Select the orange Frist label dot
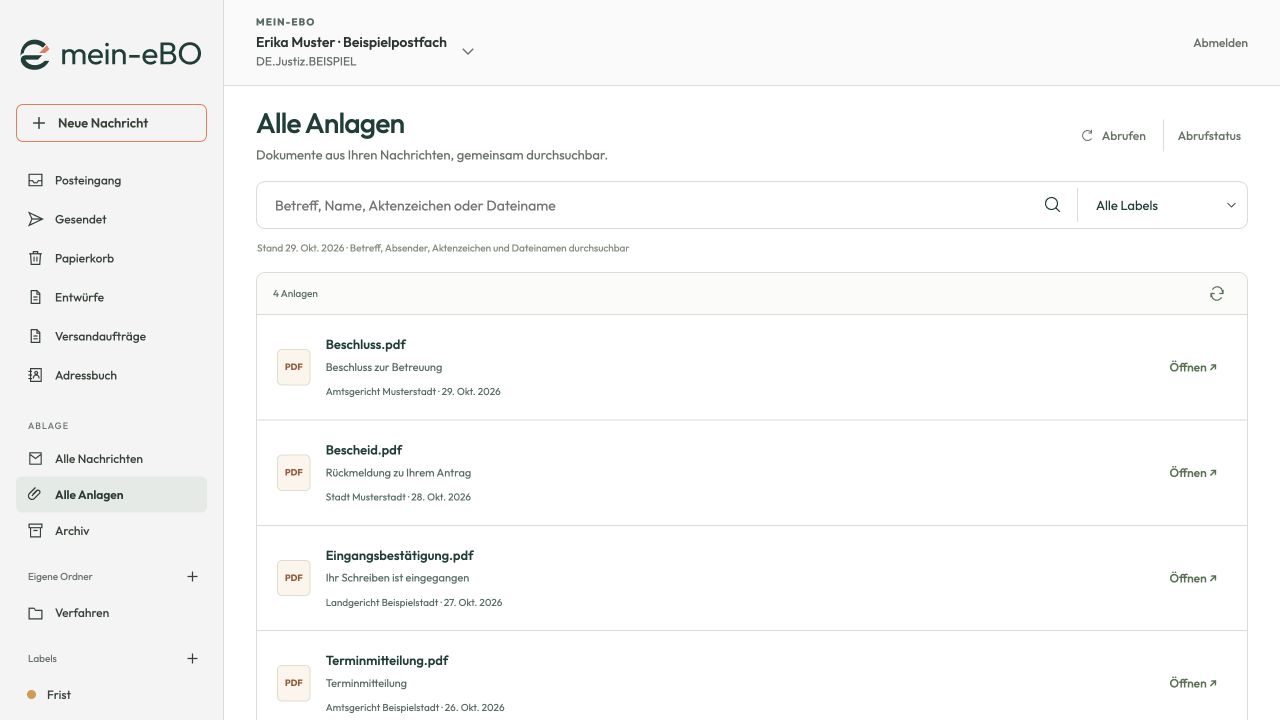The width and height of the screenshot is (1280, 720). pyautogui.click(x=32, y=695)
